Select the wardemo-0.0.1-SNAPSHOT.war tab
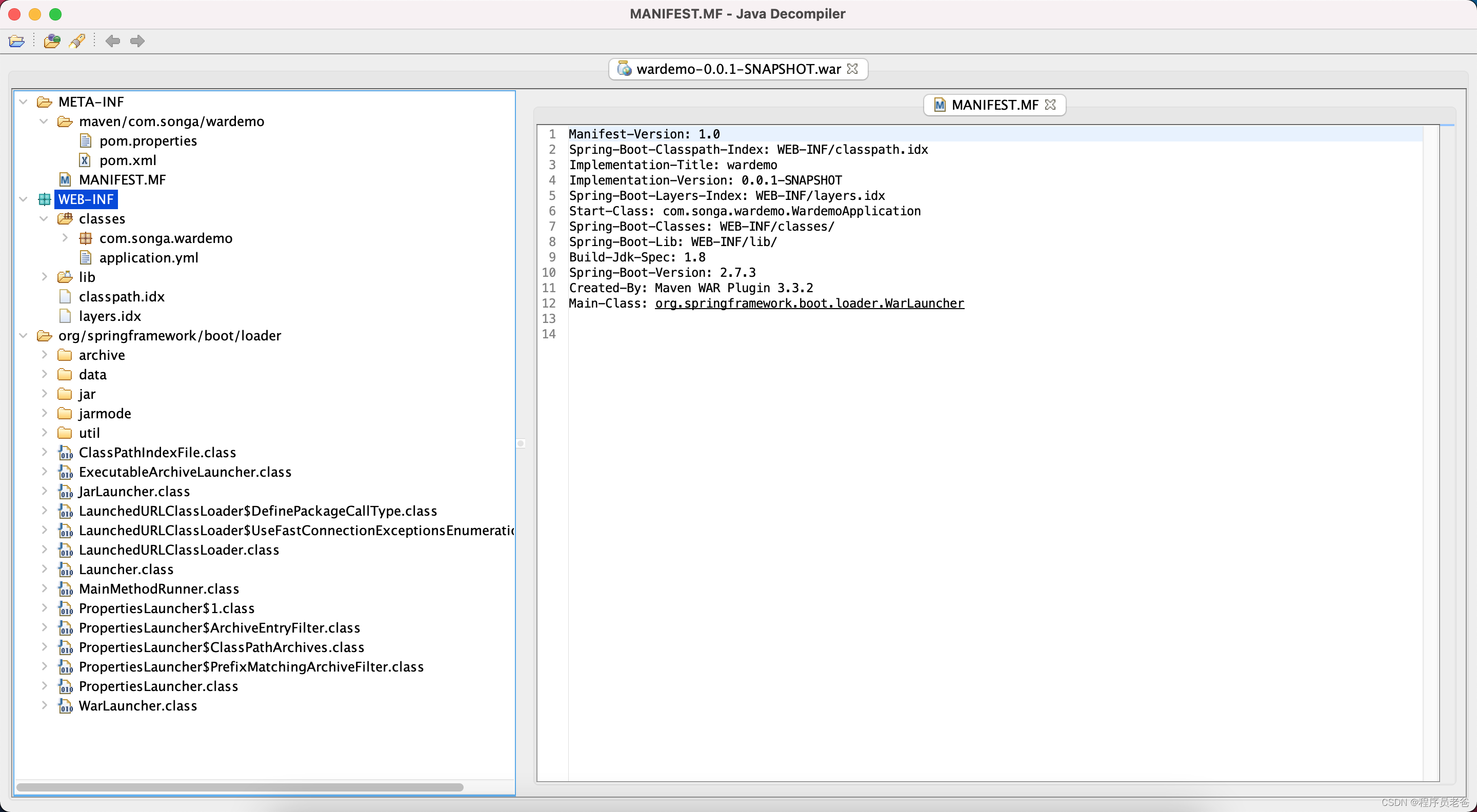Viewport: 1477px width, 812px height. click(x=738, y=69)
